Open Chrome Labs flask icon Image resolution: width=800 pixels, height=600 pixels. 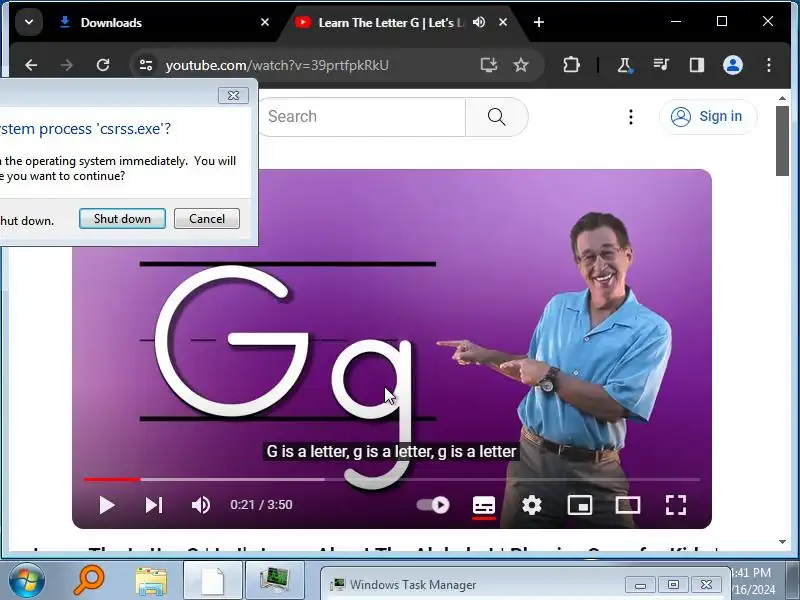click(624, 65)
